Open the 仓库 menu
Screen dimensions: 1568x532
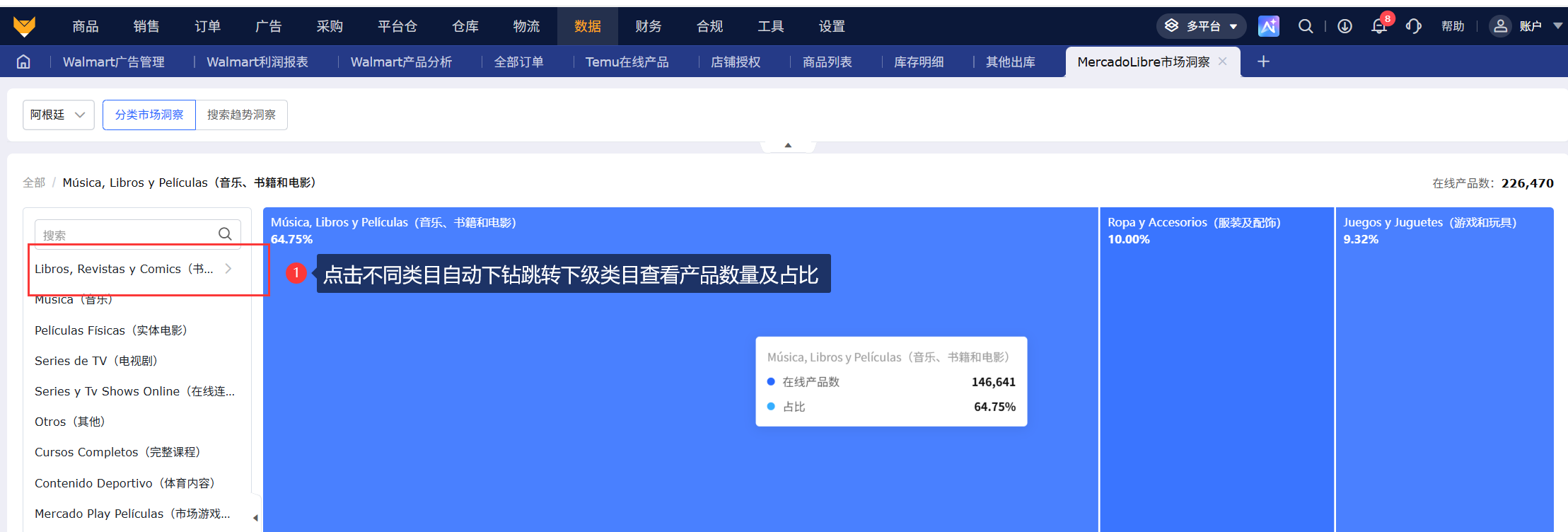tap(465, 26)
